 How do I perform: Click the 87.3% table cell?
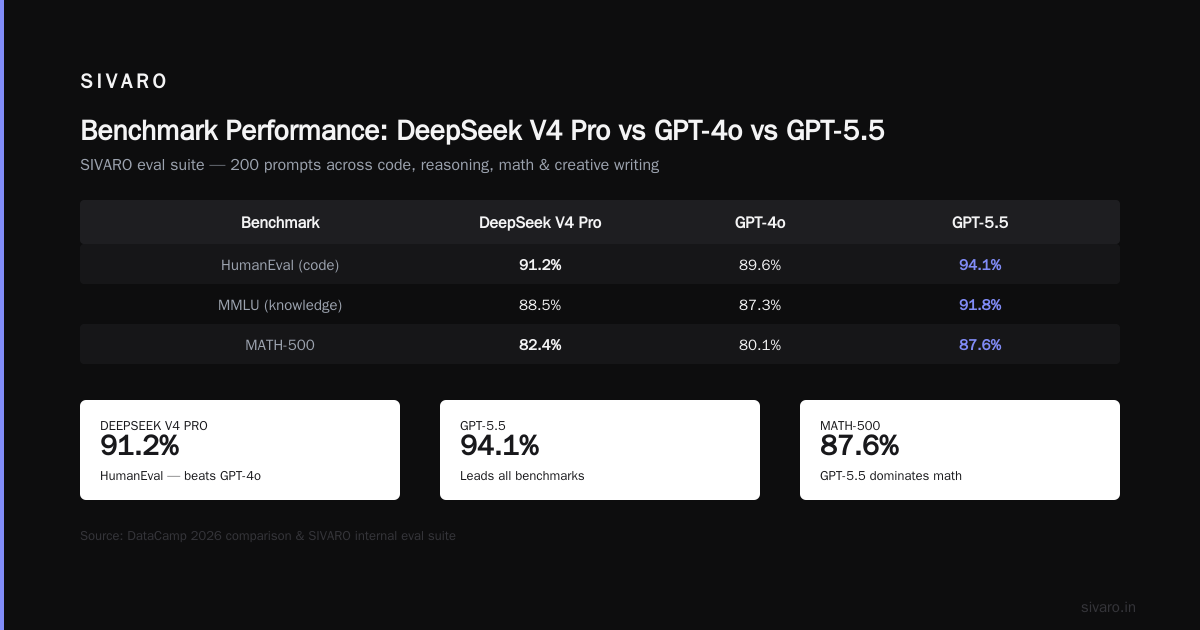[x=760, y=305]
